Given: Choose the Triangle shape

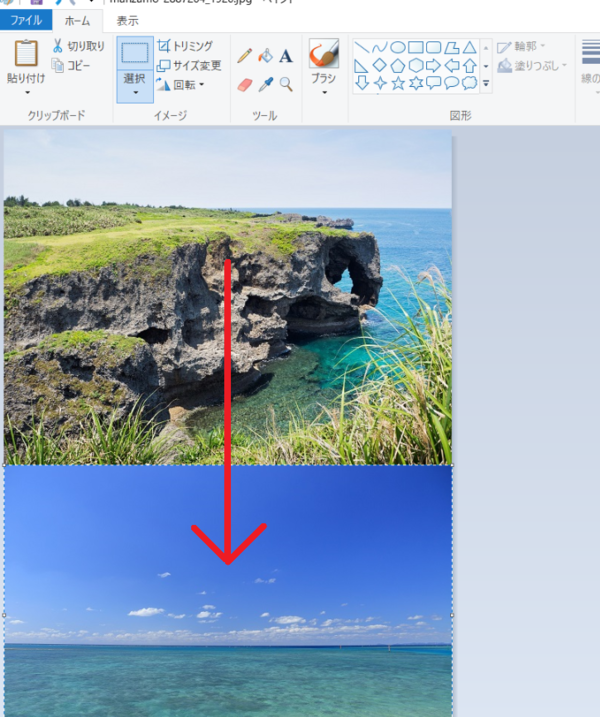Looking at the screenshot, I should 470,47.
